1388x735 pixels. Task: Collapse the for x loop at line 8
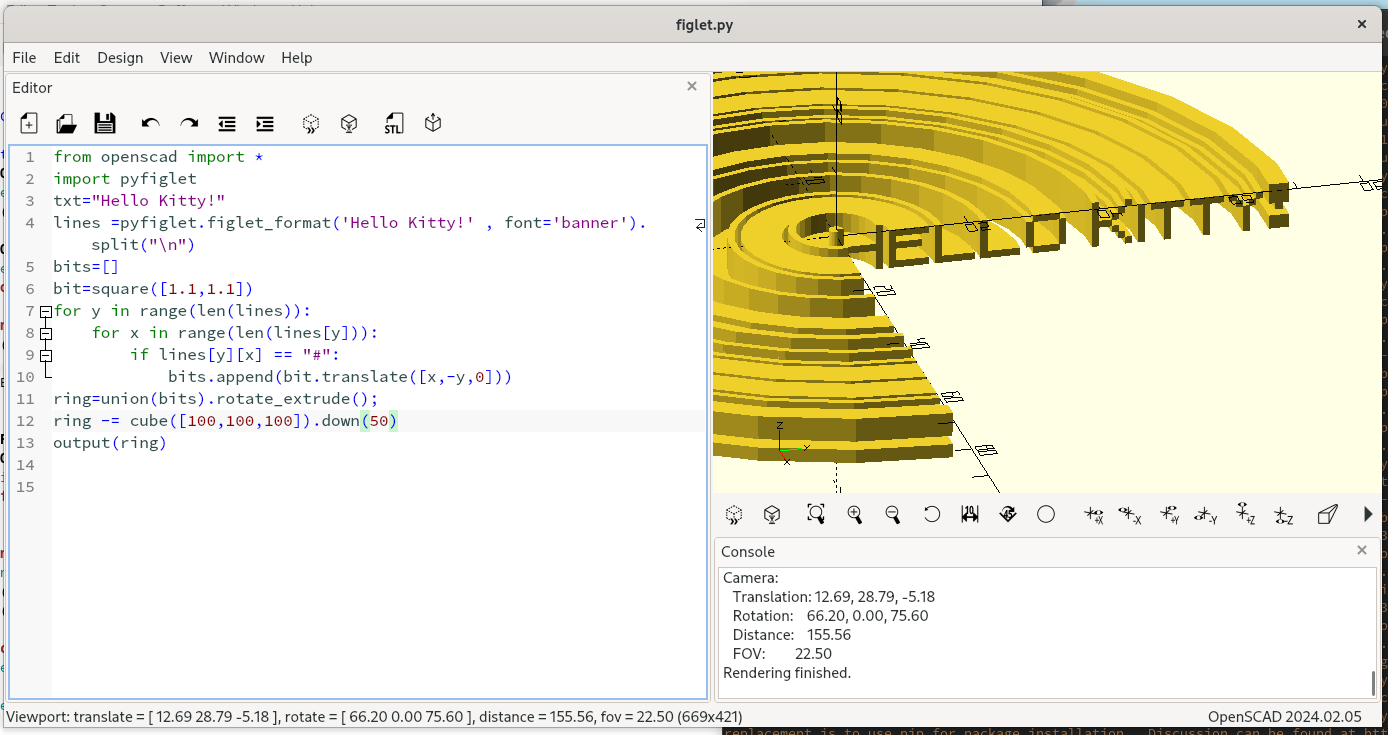point(45,333)
